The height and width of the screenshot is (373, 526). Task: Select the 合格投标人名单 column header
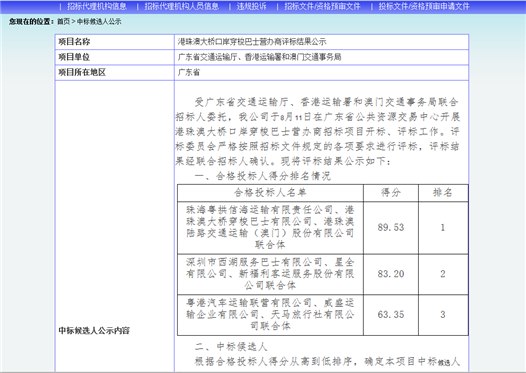(x=270, y=193)
